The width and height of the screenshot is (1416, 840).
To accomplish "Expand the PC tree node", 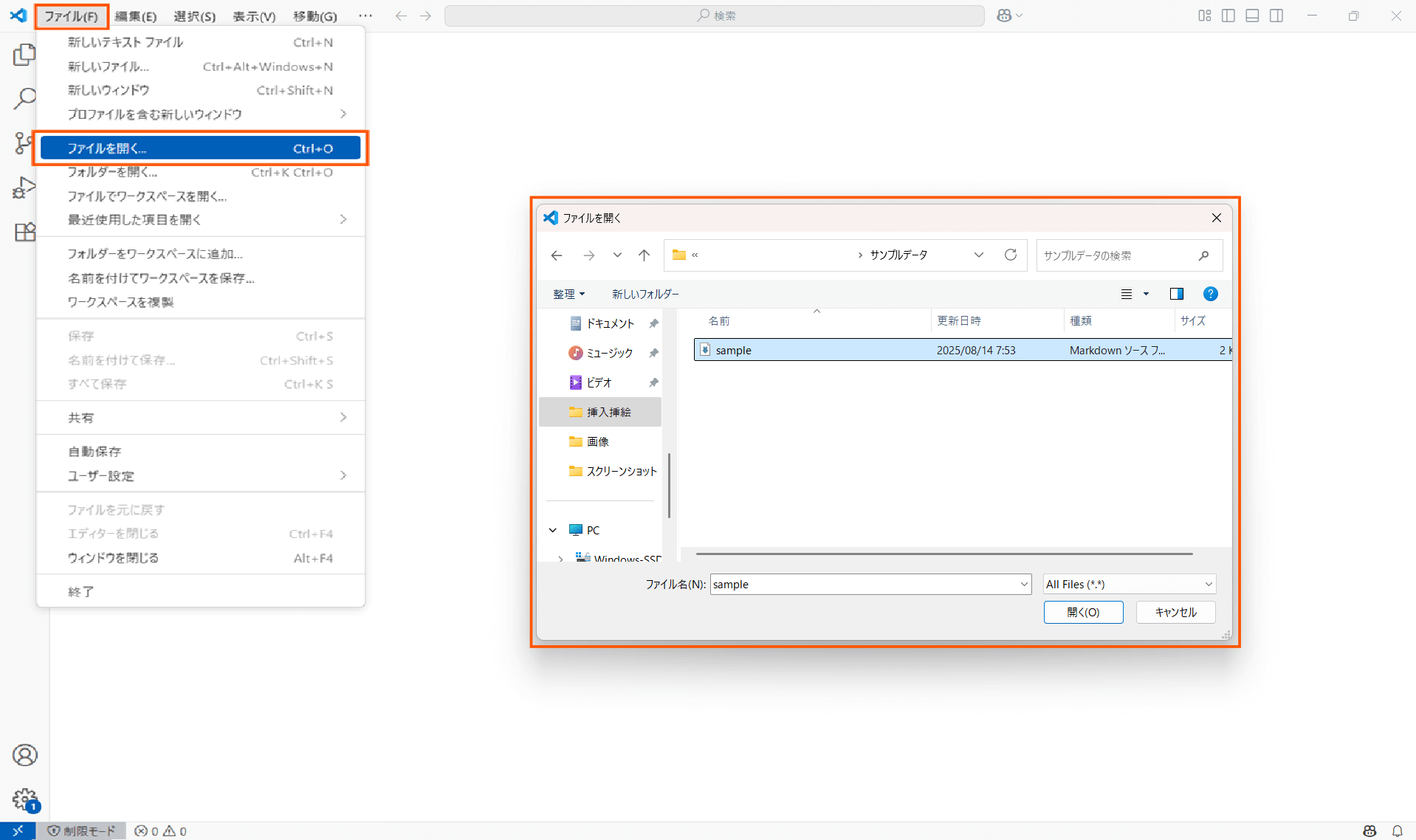I will (x=553, y=530).
